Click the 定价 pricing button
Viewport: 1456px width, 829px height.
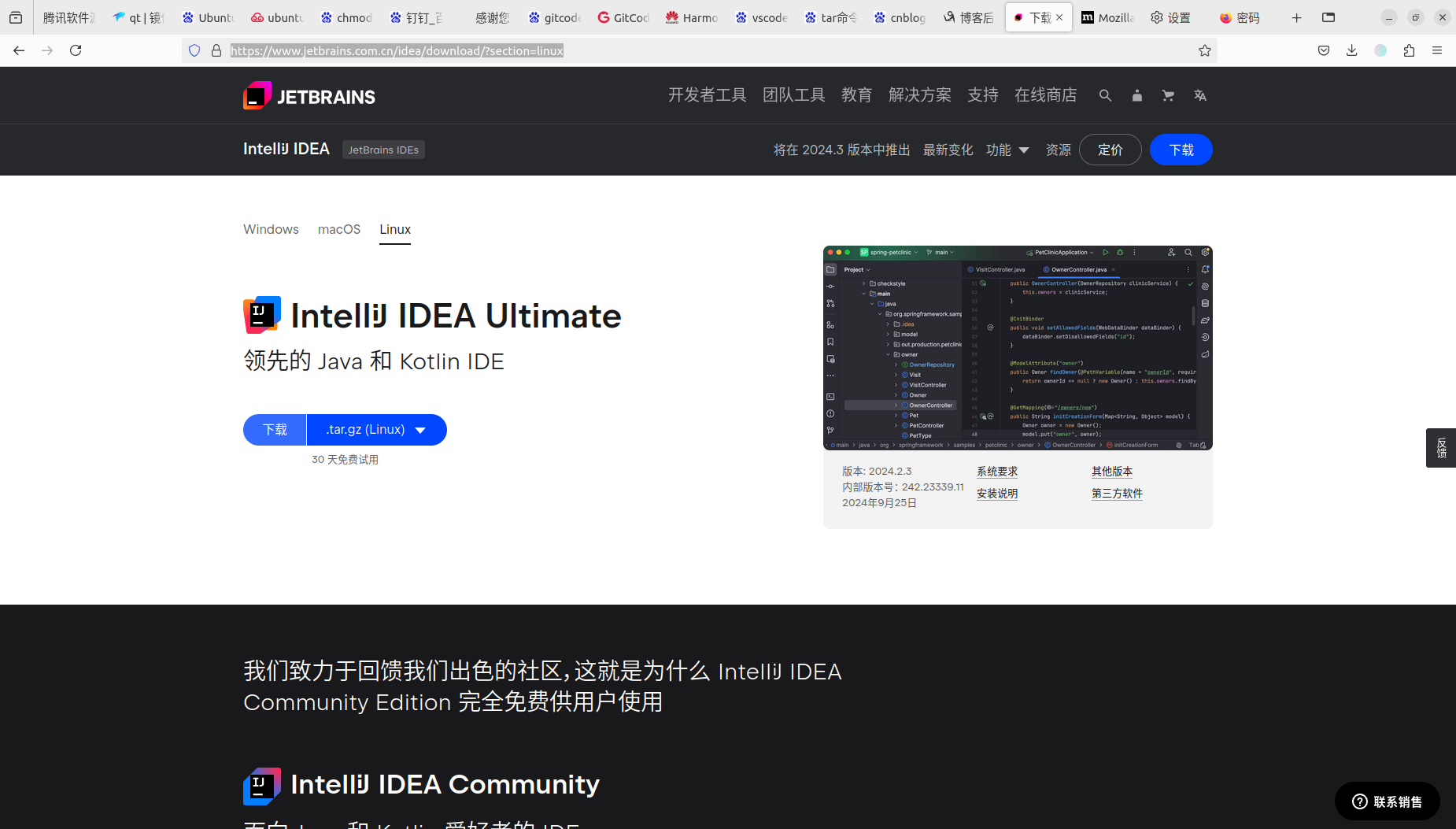click(1110, 150)
